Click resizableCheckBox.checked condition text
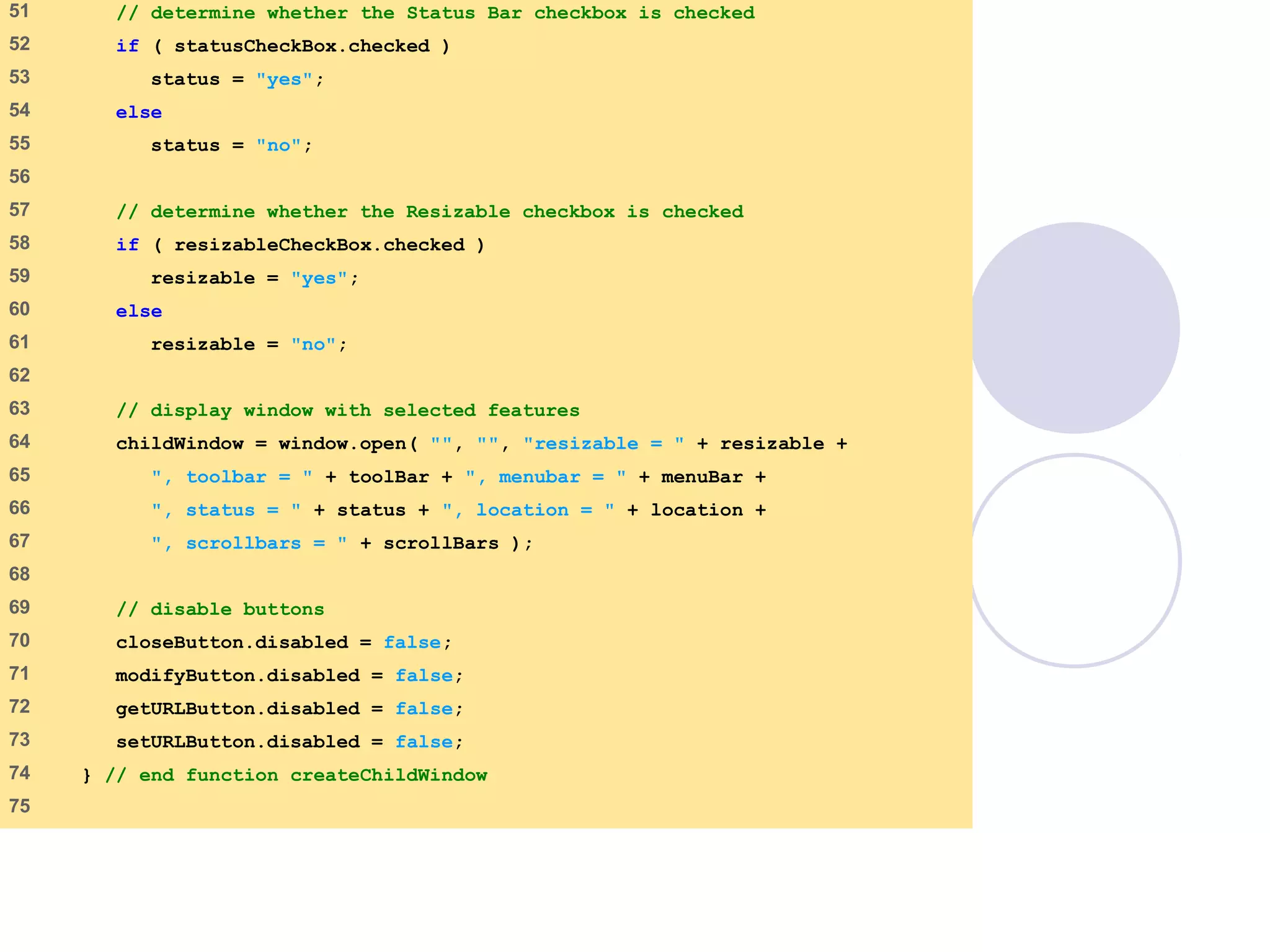The width and height of the screenshot is (1270, 952). tap(319, 245)
